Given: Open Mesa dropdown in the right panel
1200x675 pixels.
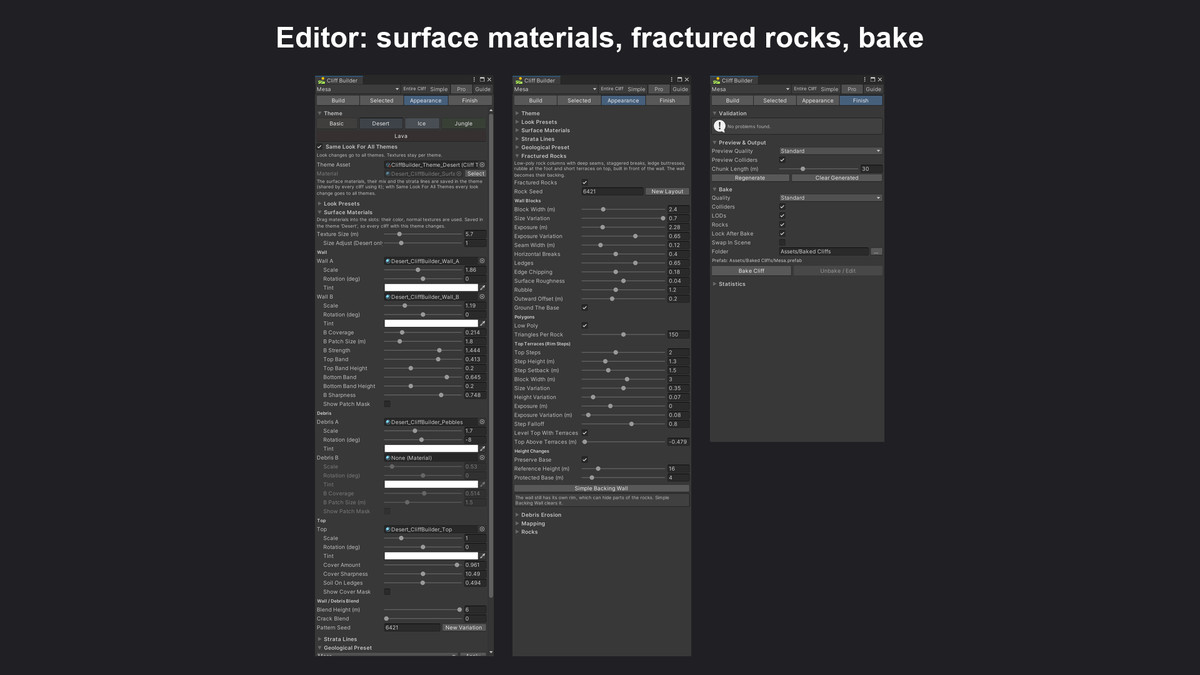Looking at the screenshot, I should [753, 89].
